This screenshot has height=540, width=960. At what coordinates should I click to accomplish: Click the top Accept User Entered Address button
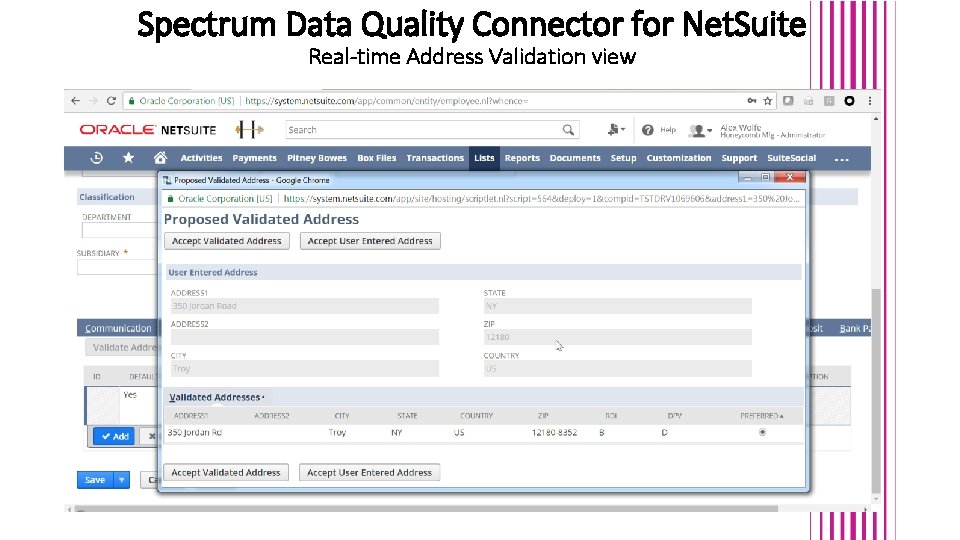370,241
